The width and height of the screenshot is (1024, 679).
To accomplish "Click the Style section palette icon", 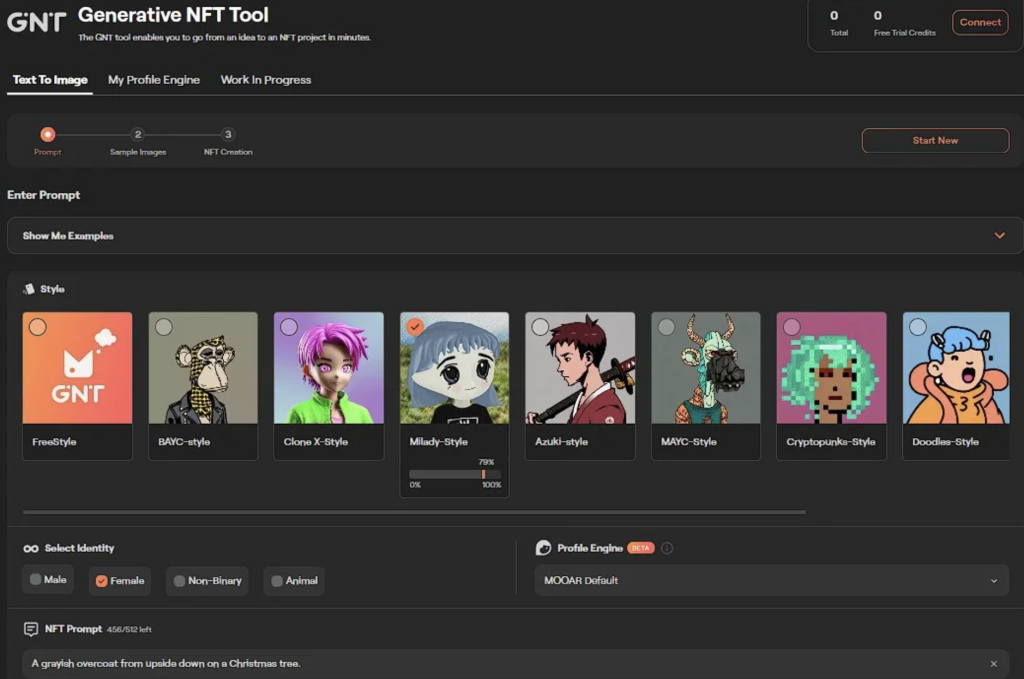I will 29,289.
